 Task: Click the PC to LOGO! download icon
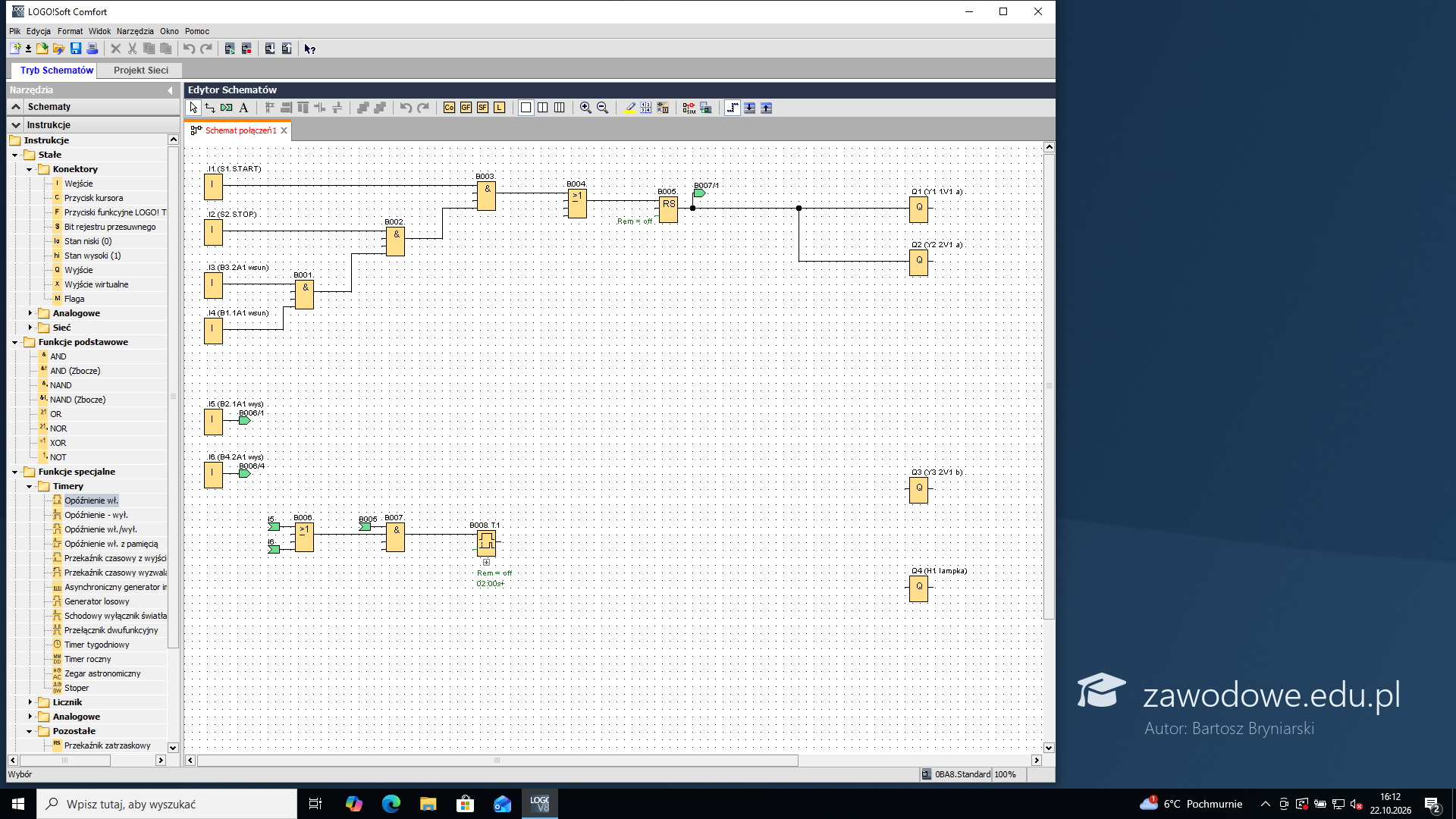tap(270, 49)
